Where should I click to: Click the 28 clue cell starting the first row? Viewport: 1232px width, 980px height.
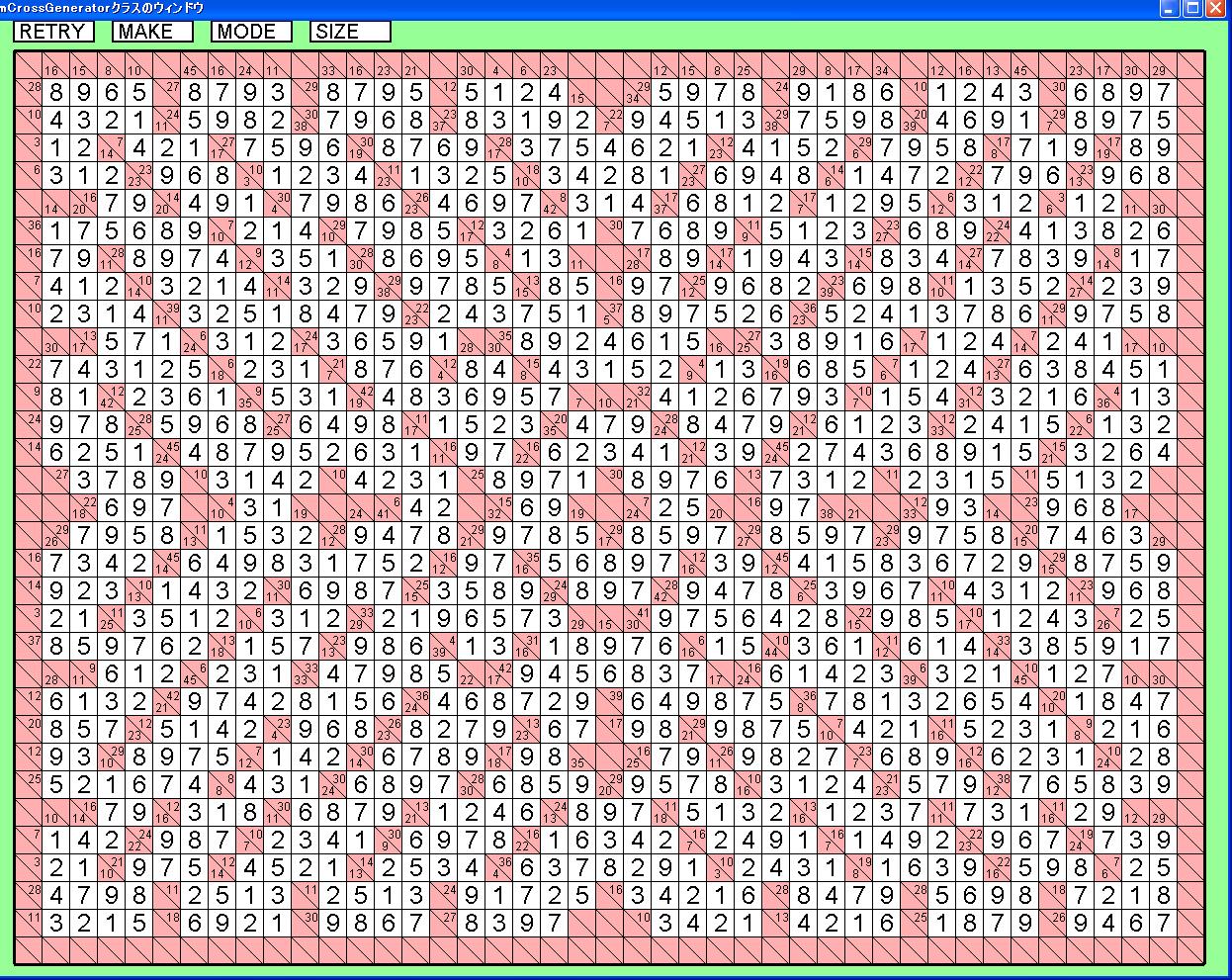(x=30, y=93)
